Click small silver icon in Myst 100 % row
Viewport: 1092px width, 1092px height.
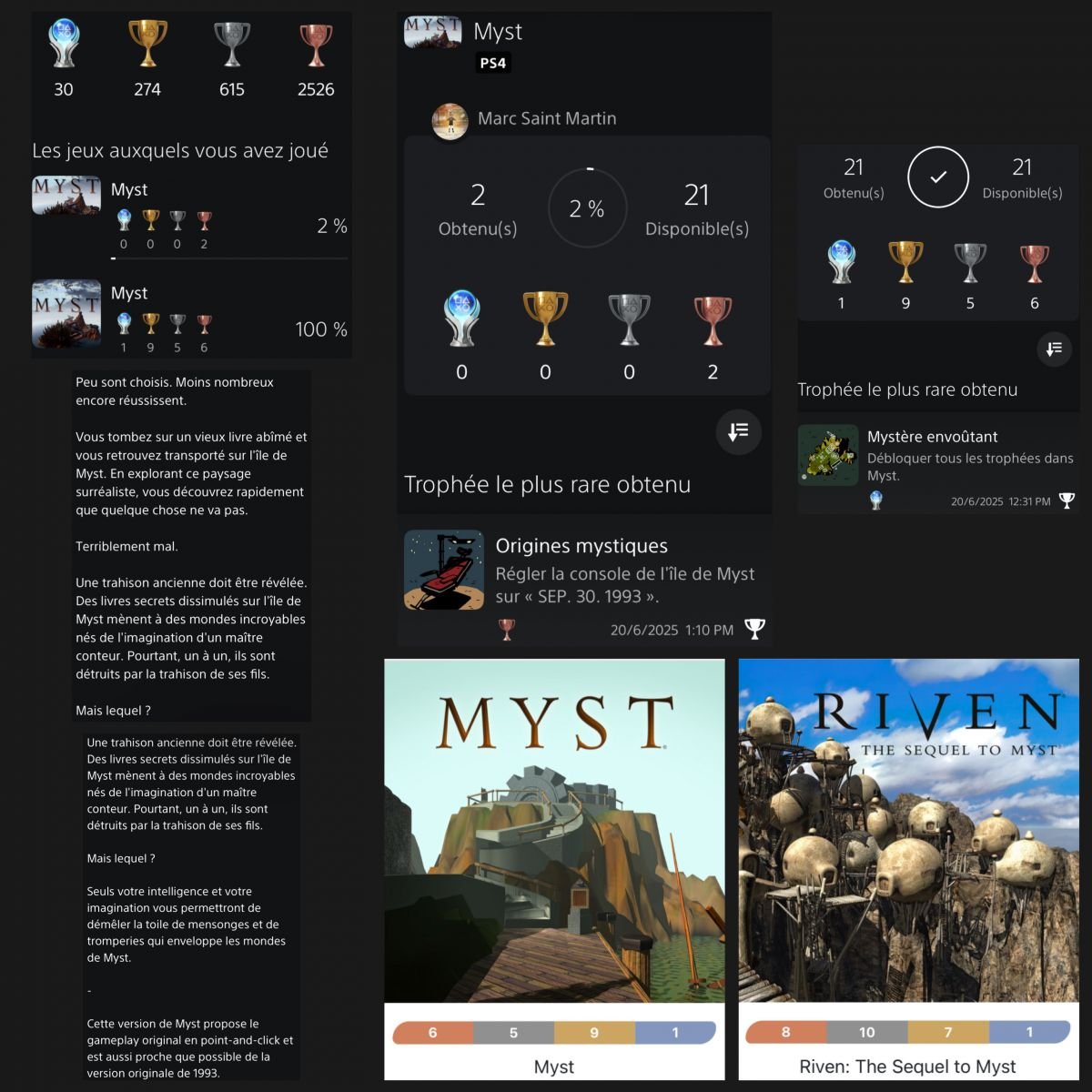(177, 324)
